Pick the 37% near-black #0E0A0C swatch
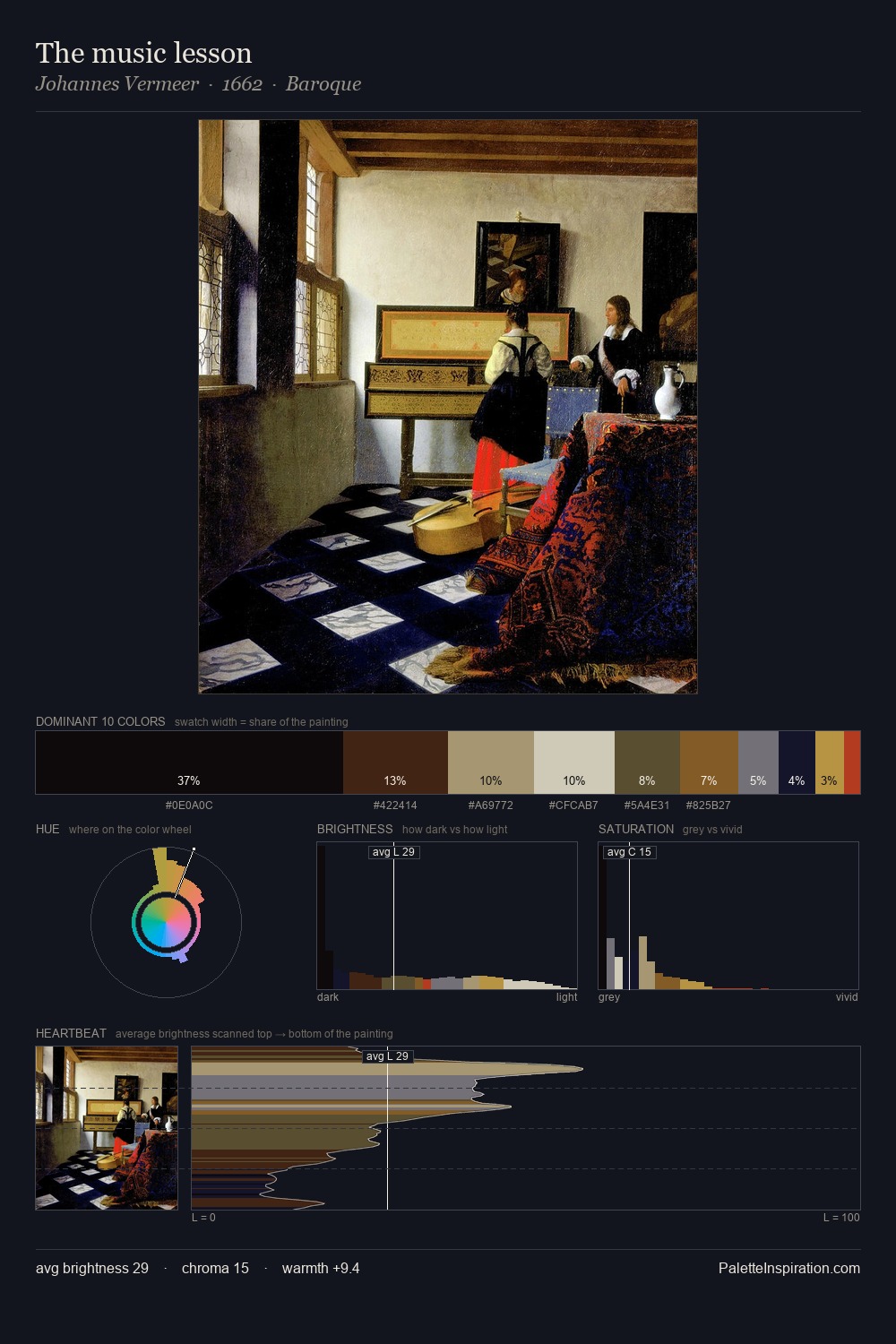The image size is (896, 1344). pyautogui.click(x=189, y=762)
